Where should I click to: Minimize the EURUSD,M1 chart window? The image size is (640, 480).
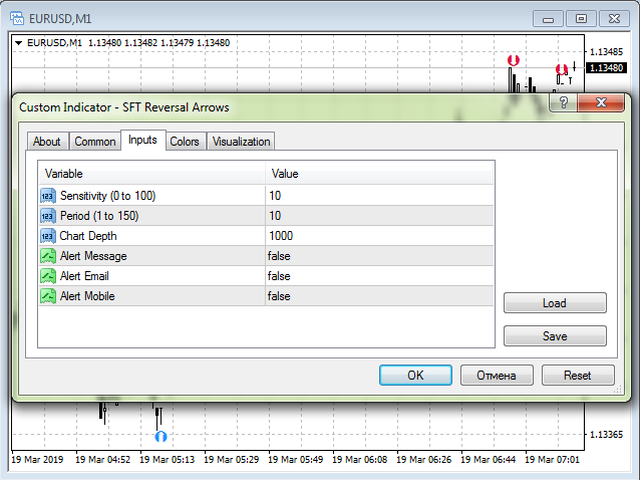549,19
